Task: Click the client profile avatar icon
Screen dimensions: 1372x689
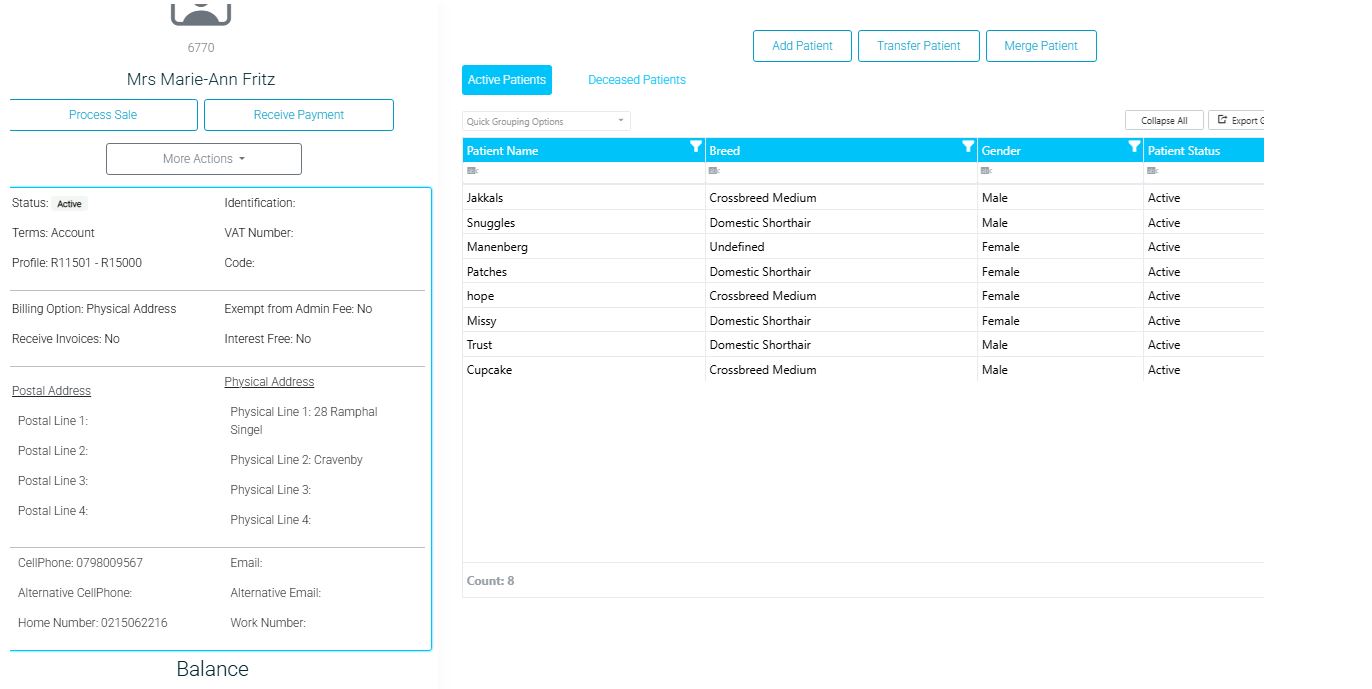Action: point(201,12)
